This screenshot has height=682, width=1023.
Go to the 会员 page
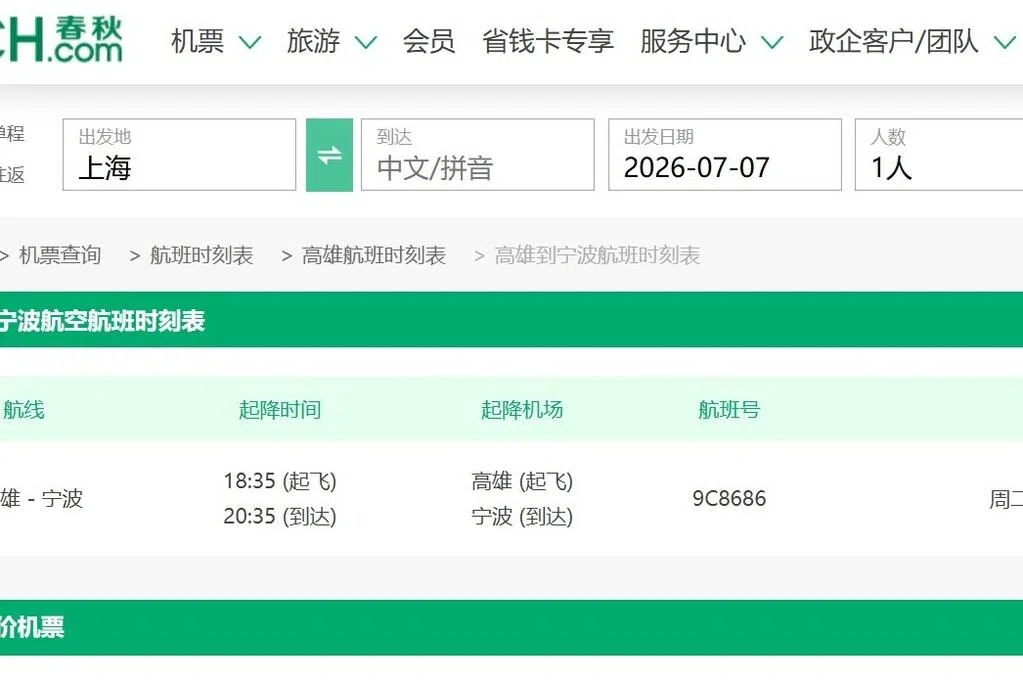pos(429,41)
